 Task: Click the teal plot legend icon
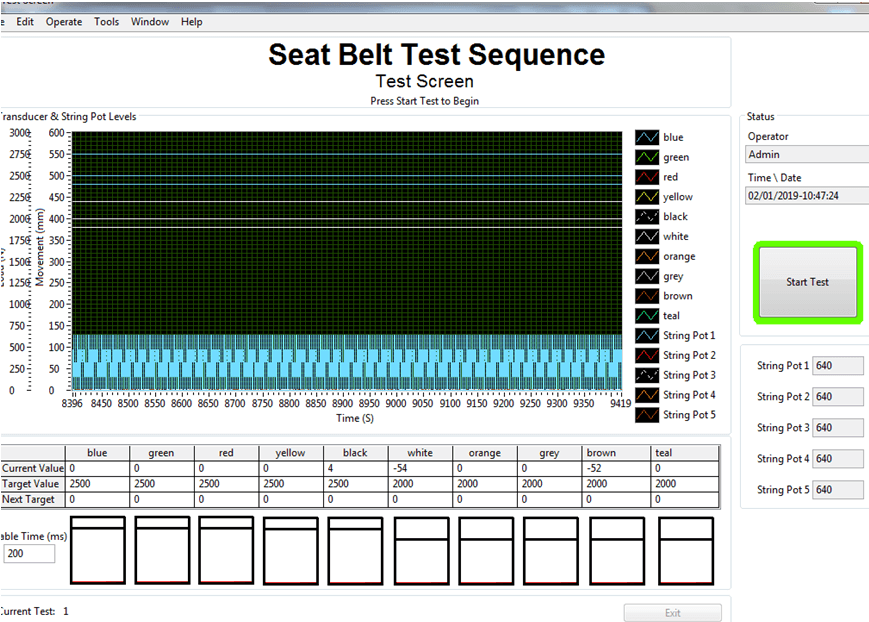coord(647,316)
